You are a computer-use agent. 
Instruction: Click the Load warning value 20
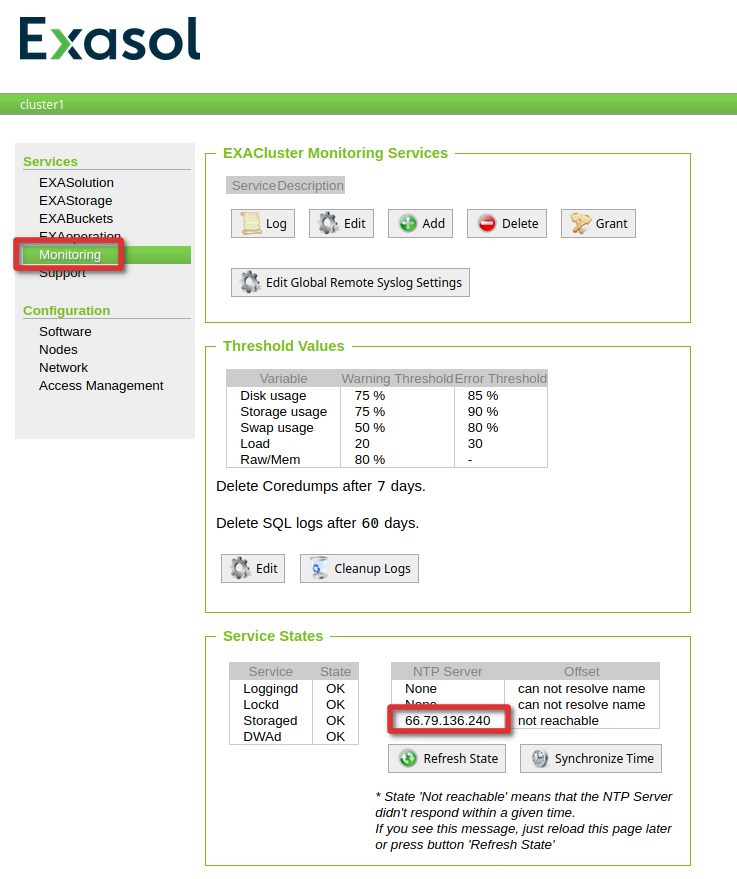361,443
